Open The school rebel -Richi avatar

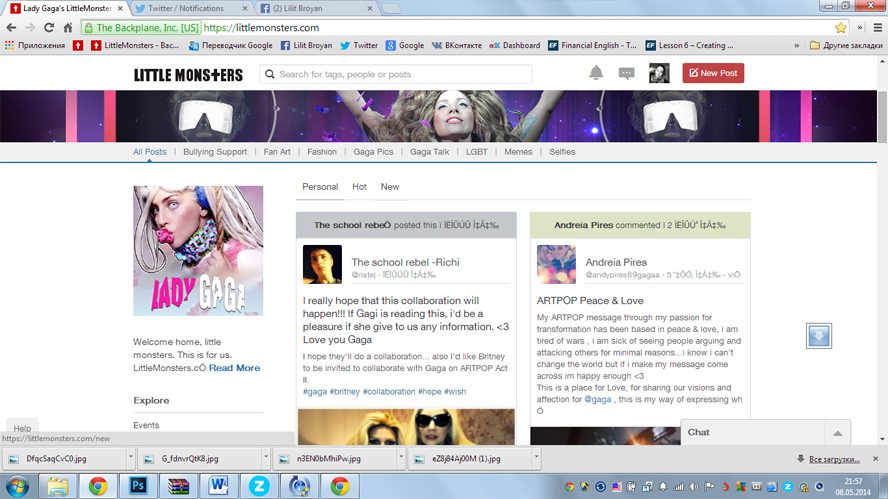[322, 265]
